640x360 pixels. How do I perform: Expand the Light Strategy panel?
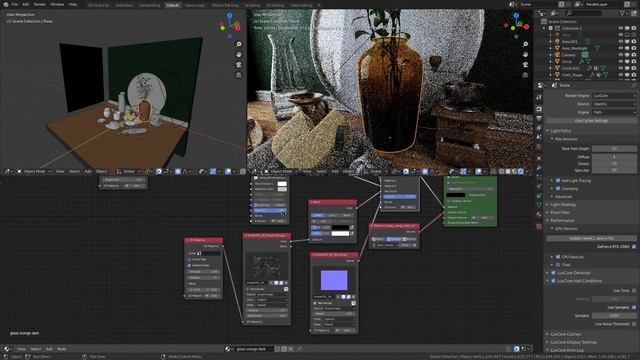[x=563, y=204]
